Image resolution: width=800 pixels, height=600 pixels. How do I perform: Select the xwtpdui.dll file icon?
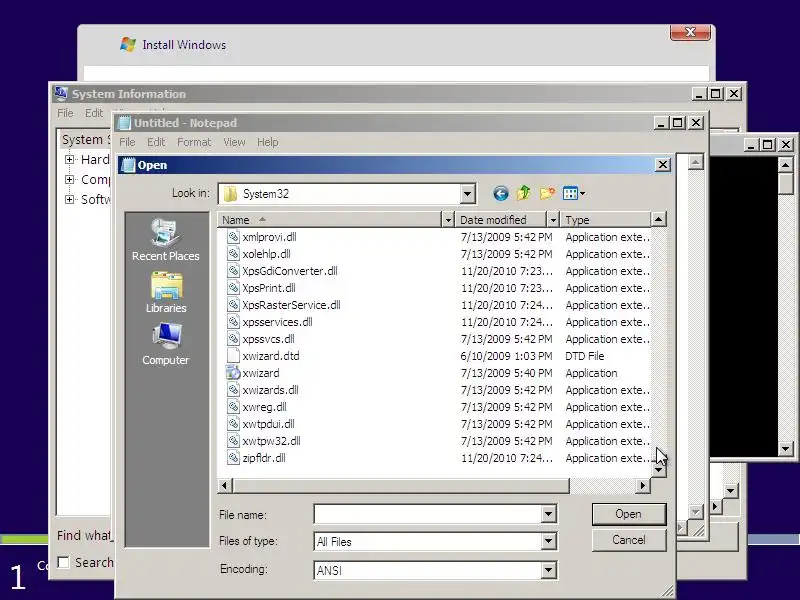(x=233, y=424)
